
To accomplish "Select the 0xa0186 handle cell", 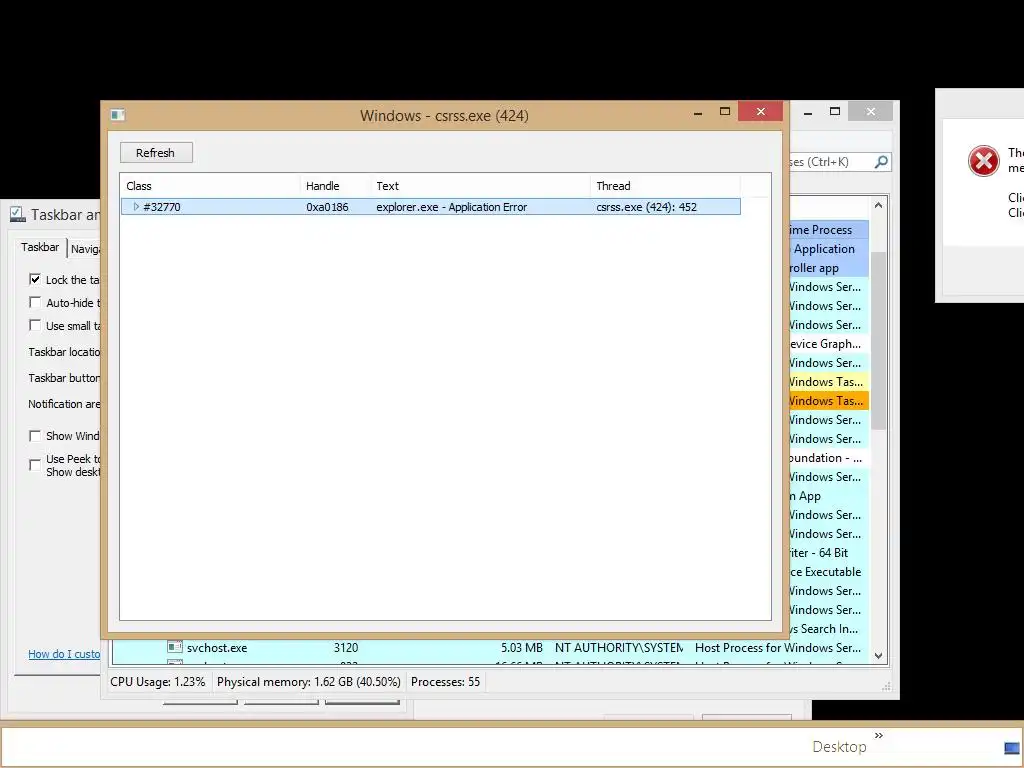I will point(327,207).
